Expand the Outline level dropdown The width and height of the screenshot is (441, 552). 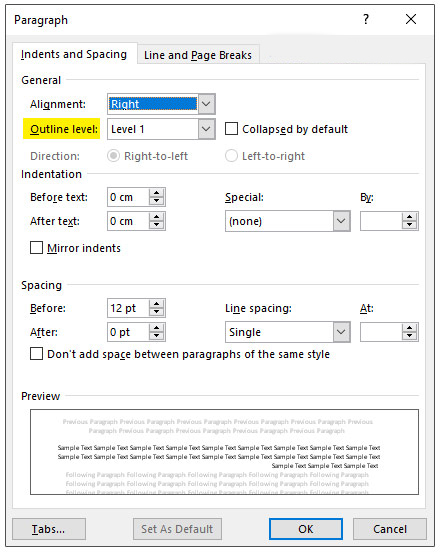pos(206,129)
